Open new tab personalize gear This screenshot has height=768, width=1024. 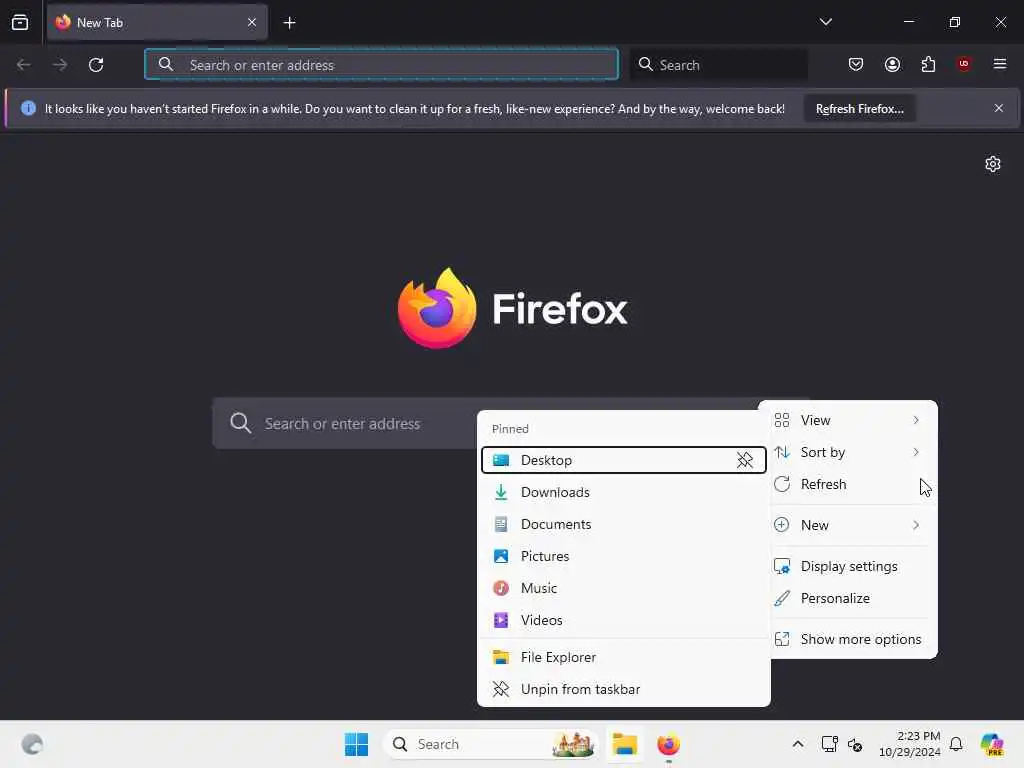993,164
